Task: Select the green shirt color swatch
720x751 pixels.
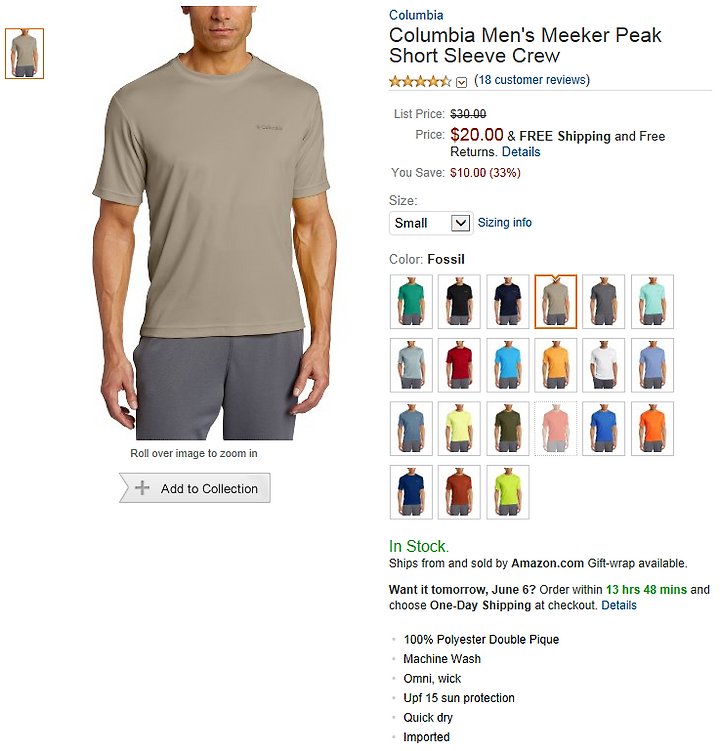Action: (411, 302)
